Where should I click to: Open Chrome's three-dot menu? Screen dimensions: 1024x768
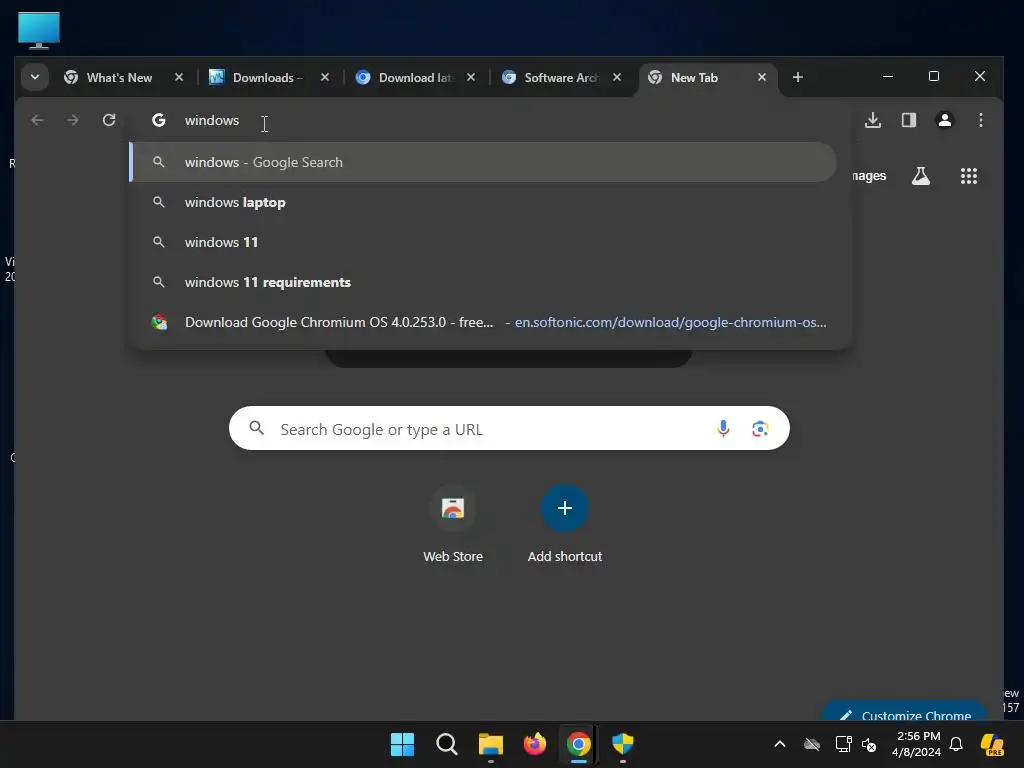coord(980,120)
